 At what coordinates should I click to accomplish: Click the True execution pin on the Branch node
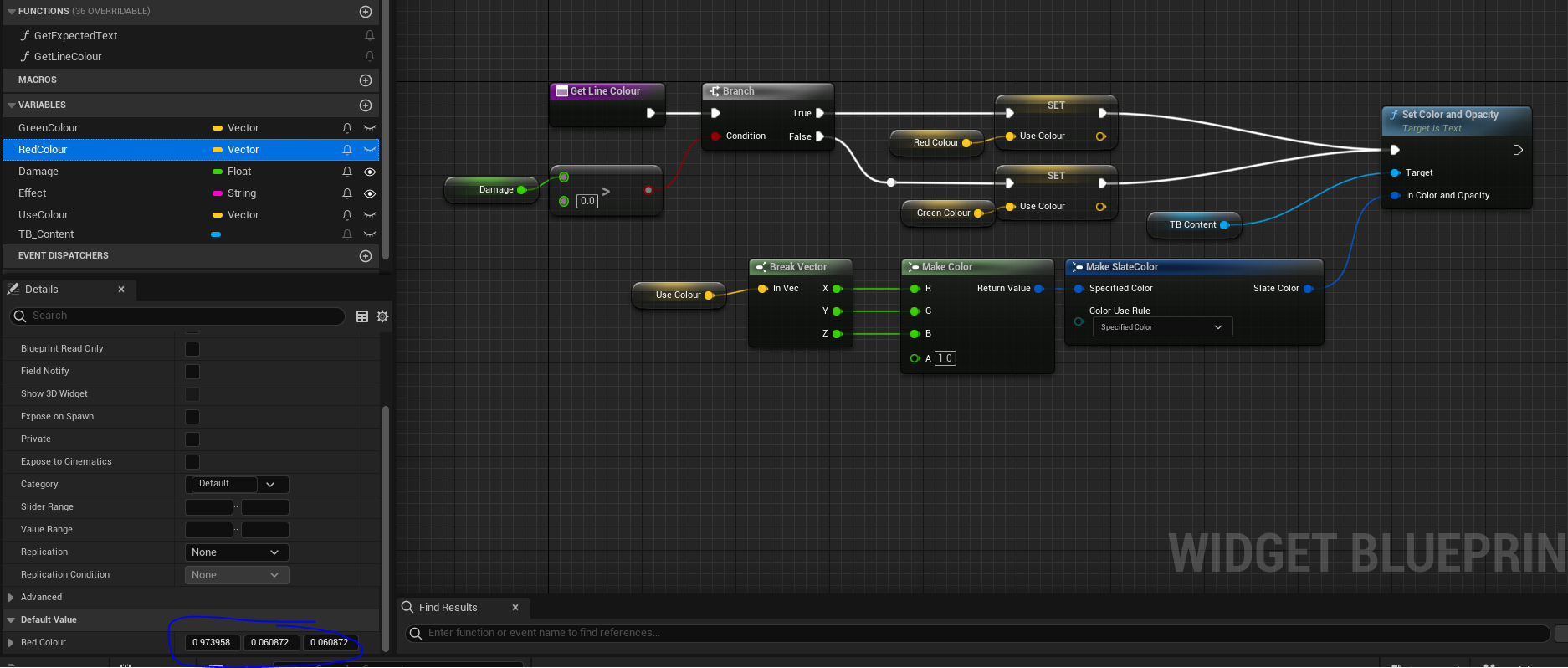click(x=820, y=113)
